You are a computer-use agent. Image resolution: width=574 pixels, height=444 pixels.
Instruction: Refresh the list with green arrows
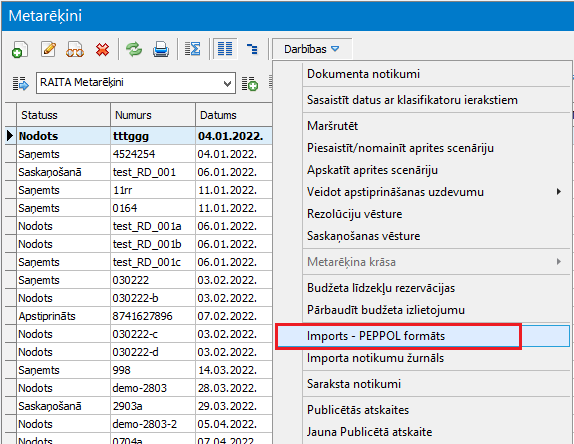point(134,49)
